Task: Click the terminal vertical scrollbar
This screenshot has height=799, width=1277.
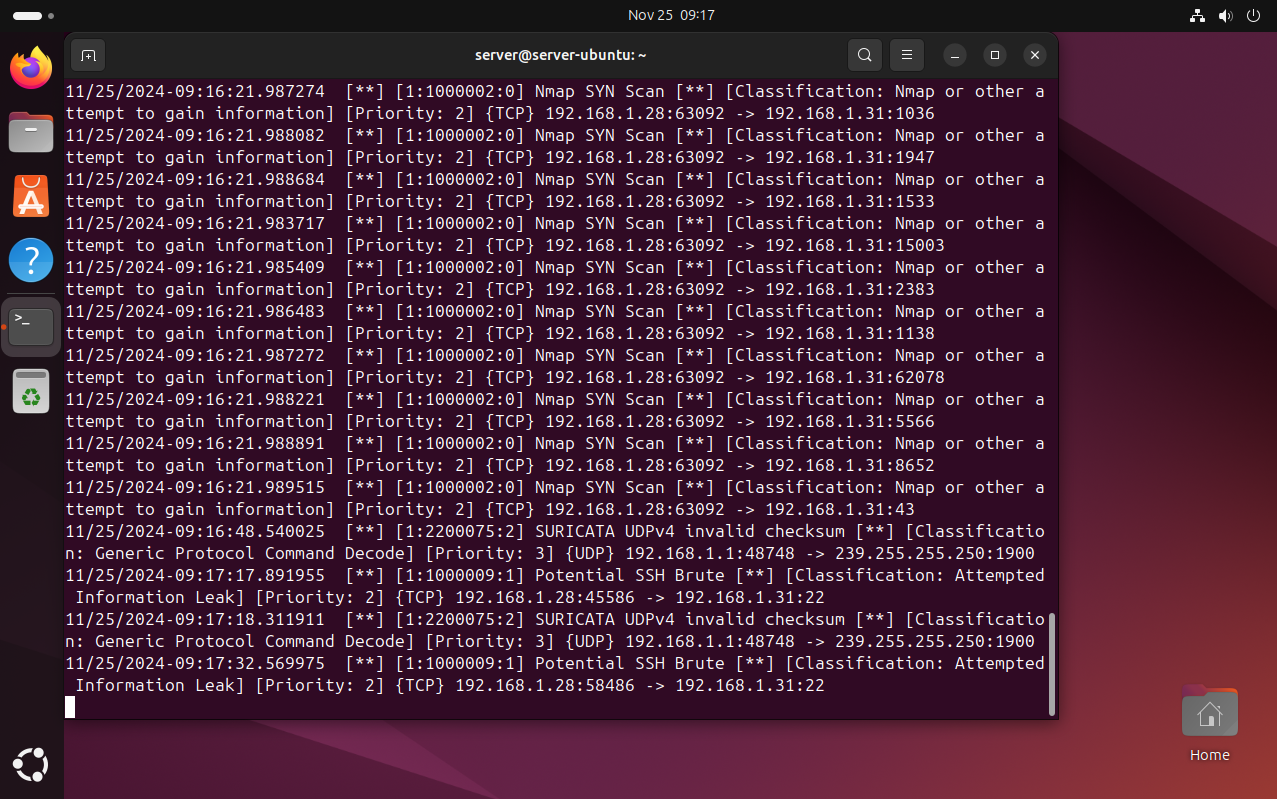Action: tap(1052, 664)
